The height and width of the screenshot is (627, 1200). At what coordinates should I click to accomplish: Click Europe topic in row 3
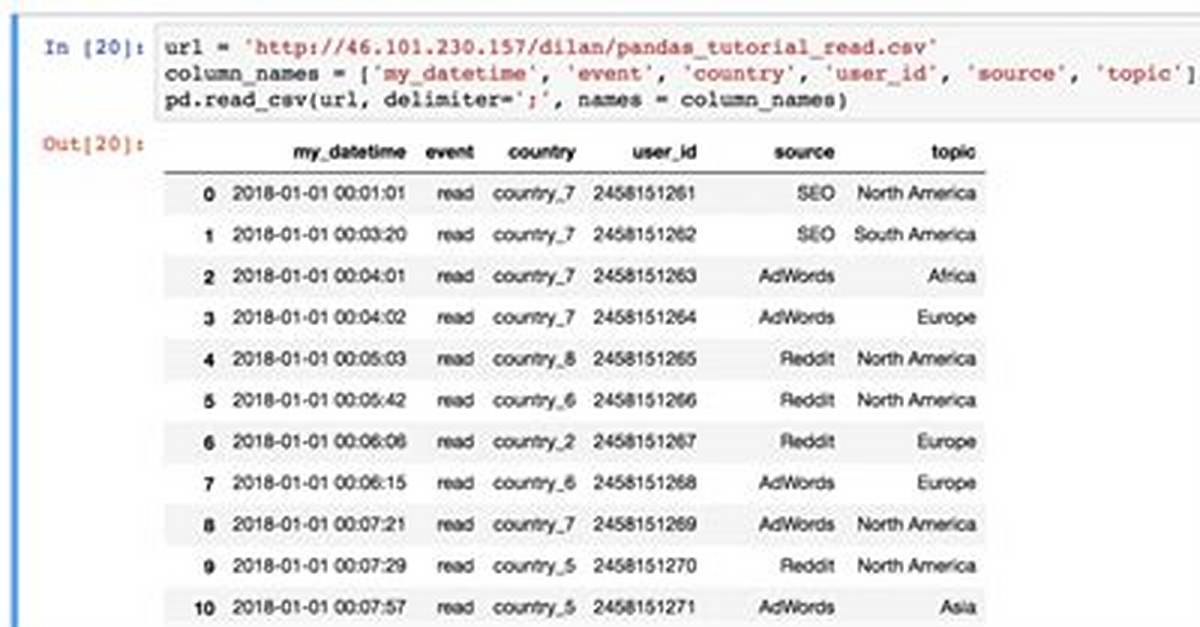coord(946,318)
